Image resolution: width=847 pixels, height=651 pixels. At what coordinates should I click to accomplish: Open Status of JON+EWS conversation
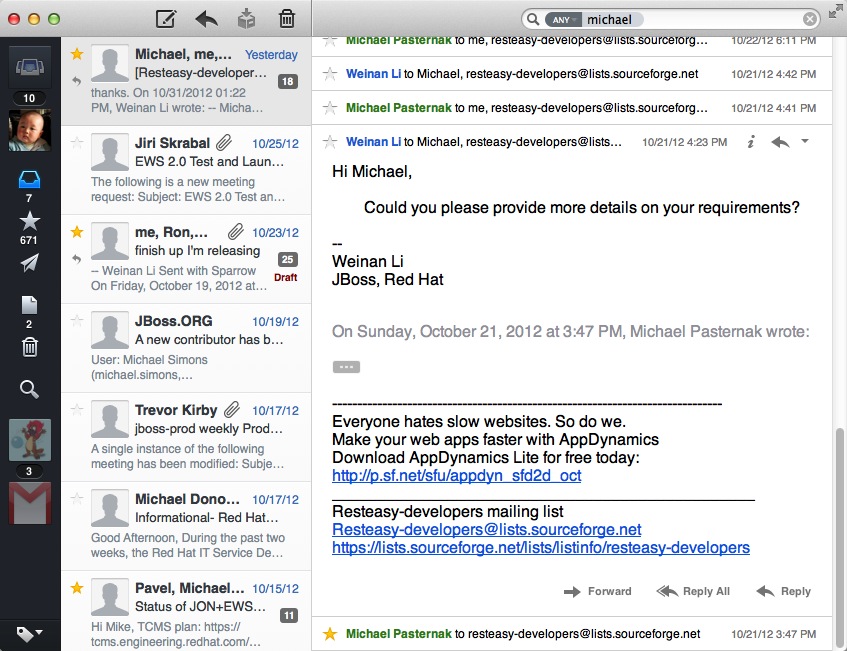186,611
